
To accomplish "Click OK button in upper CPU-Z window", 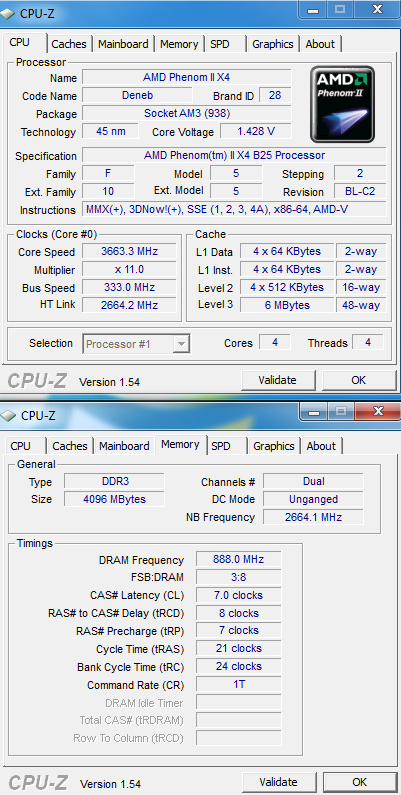I will click(358, 380).
